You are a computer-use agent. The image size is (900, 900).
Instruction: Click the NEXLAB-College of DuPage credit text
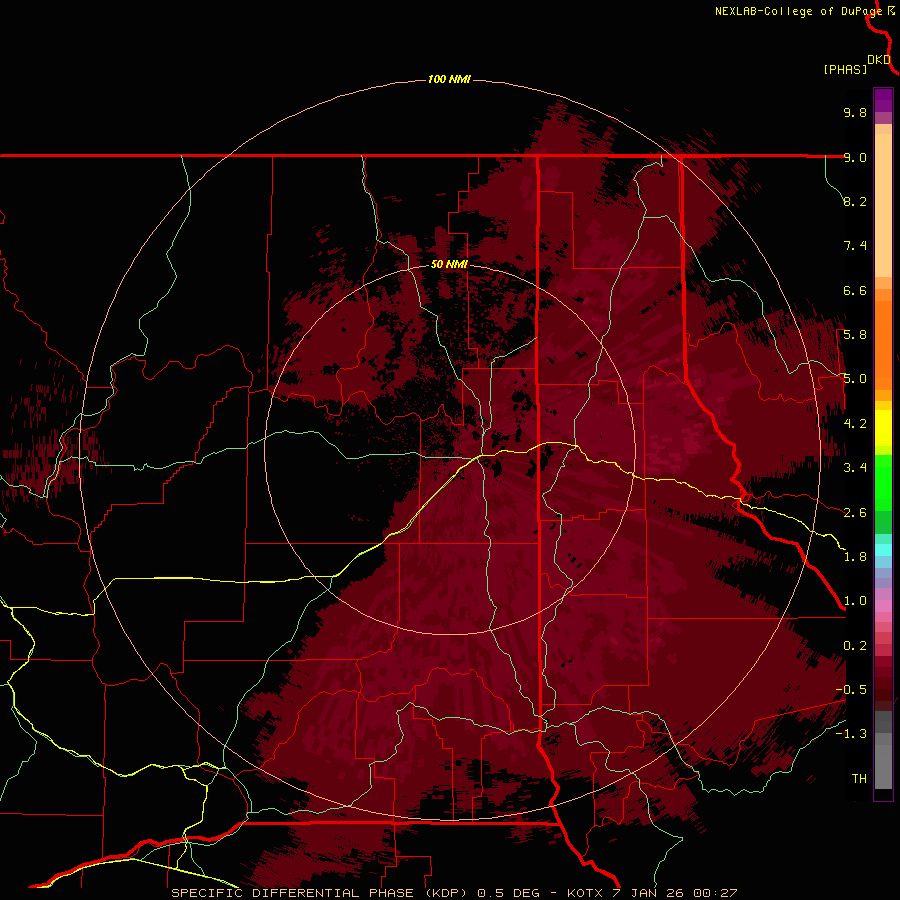click(x=800, y=11)
